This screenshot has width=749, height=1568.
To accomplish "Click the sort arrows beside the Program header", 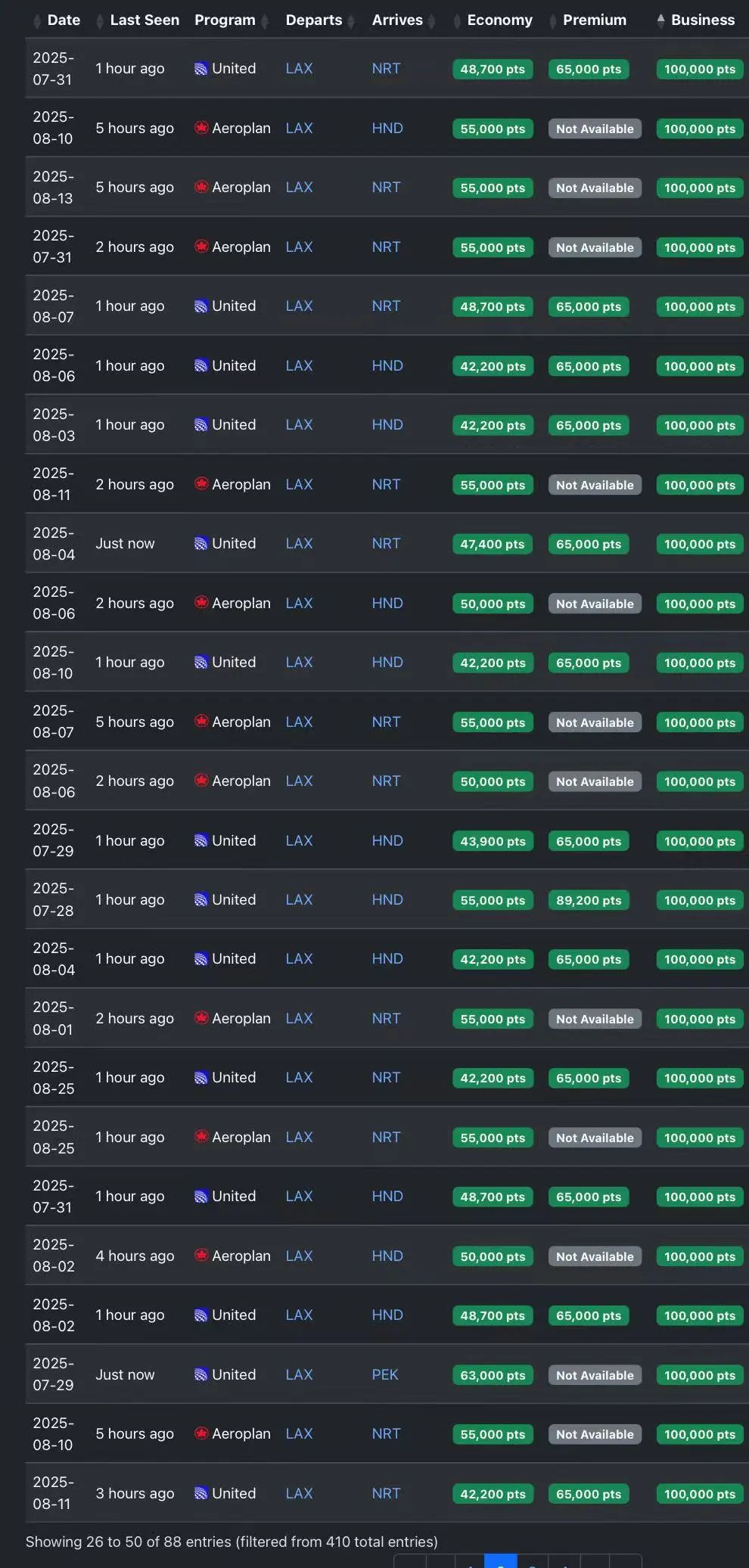I will tap(265, 21).
